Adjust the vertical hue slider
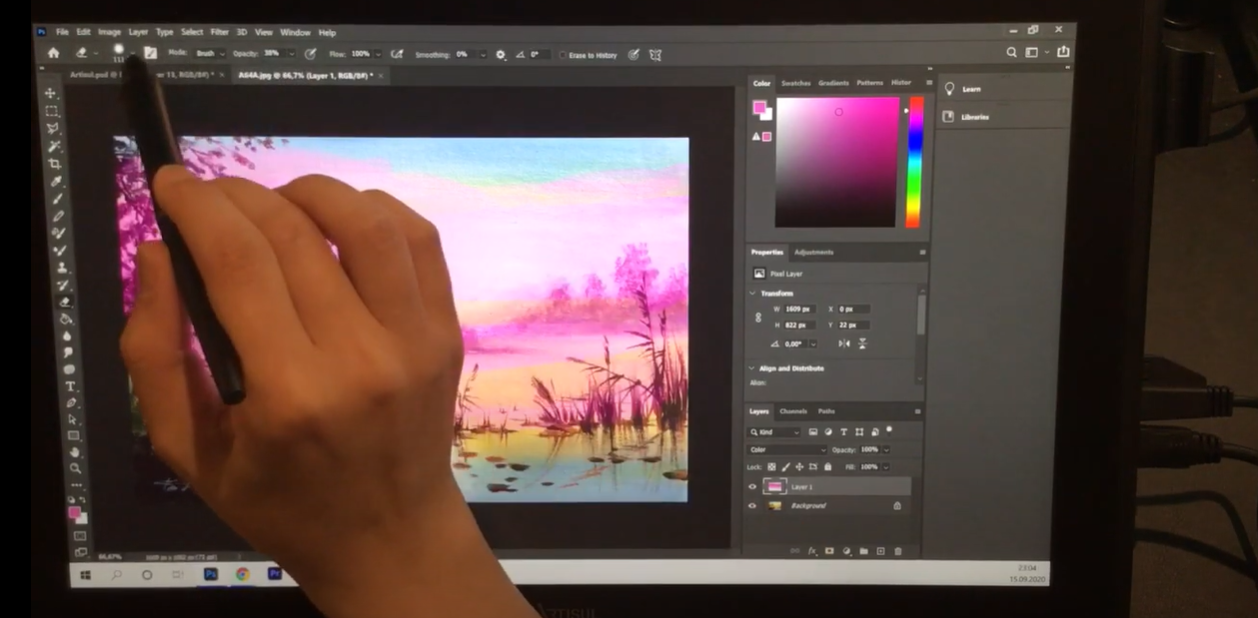Viewport: 1258px width, 618px height. coord(914,162)
